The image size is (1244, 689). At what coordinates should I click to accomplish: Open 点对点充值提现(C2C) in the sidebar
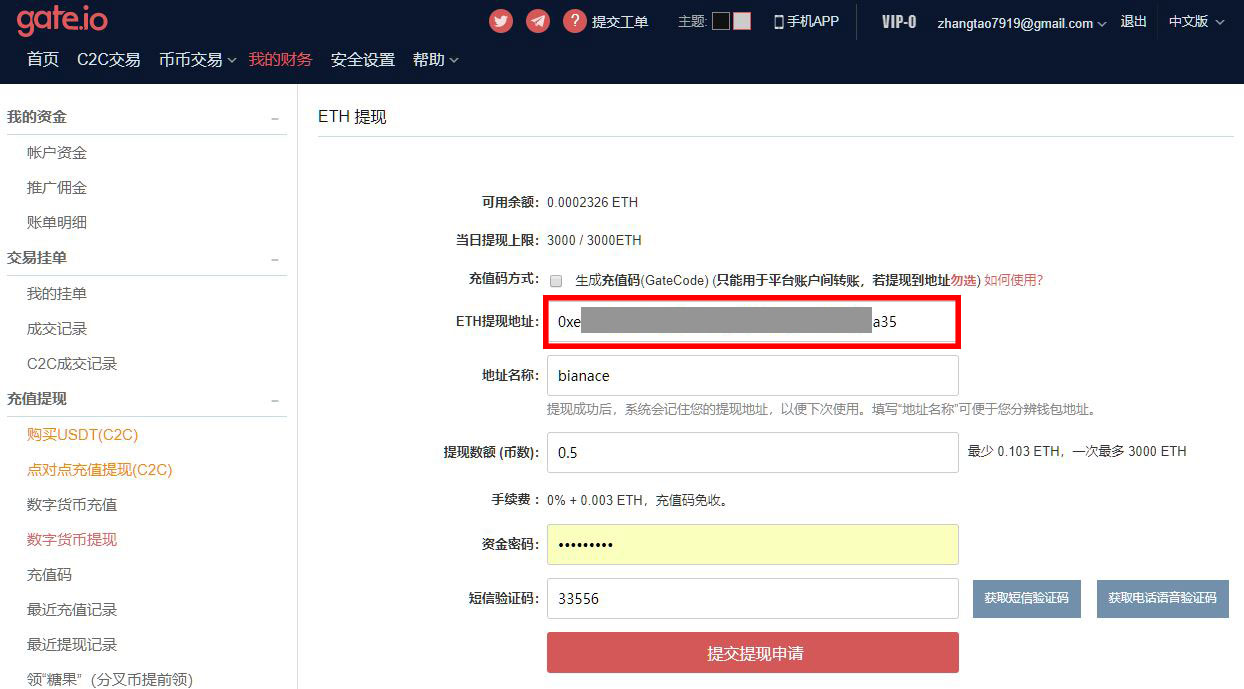click(x=100, y=470)
